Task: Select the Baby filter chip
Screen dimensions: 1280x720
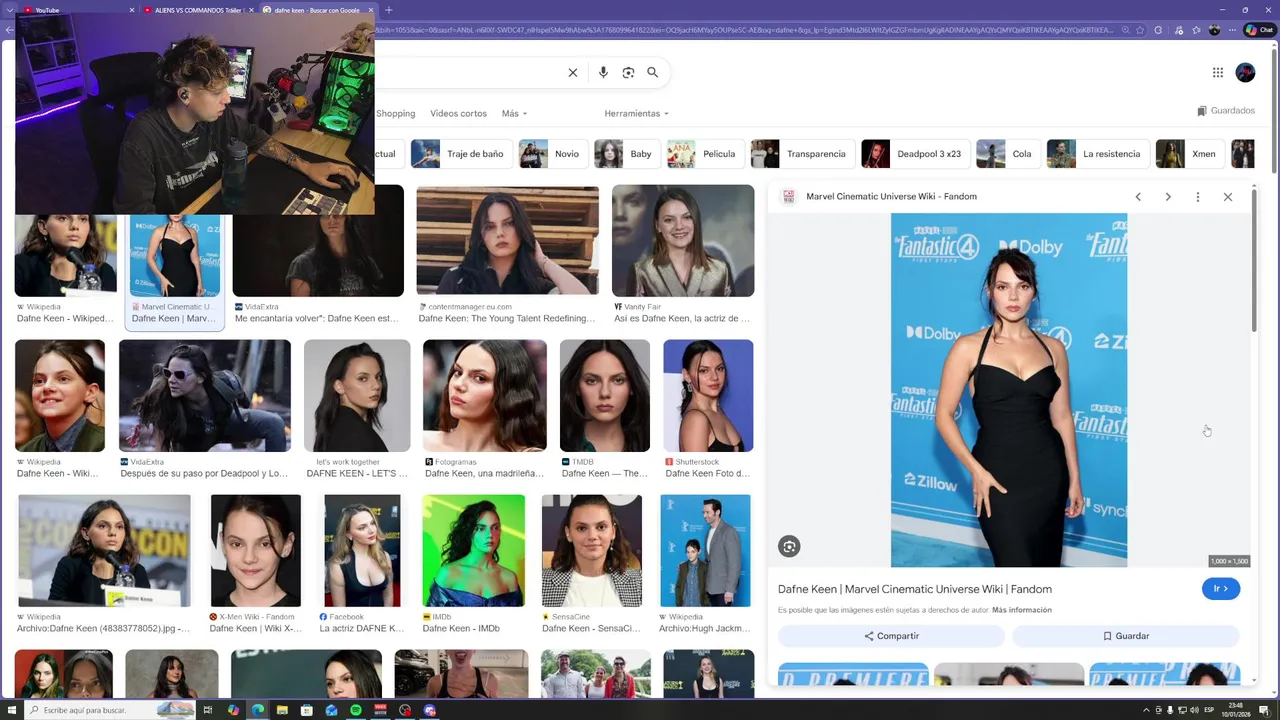Action: pyautogui.click(x=627, y=154)
